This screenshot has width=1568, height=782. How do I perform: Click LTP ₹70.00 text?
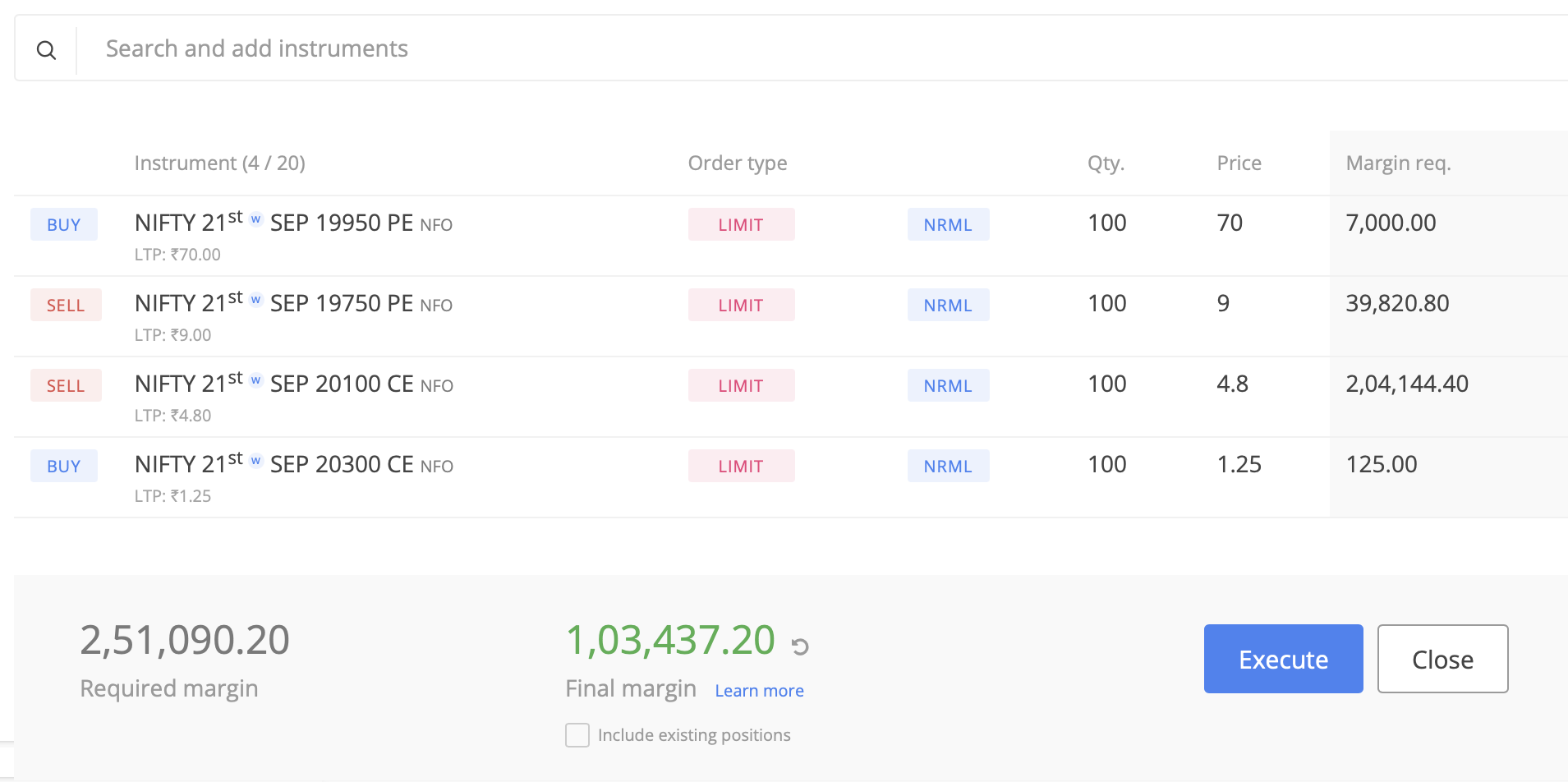pyautogui.click(x=177, y=255)
